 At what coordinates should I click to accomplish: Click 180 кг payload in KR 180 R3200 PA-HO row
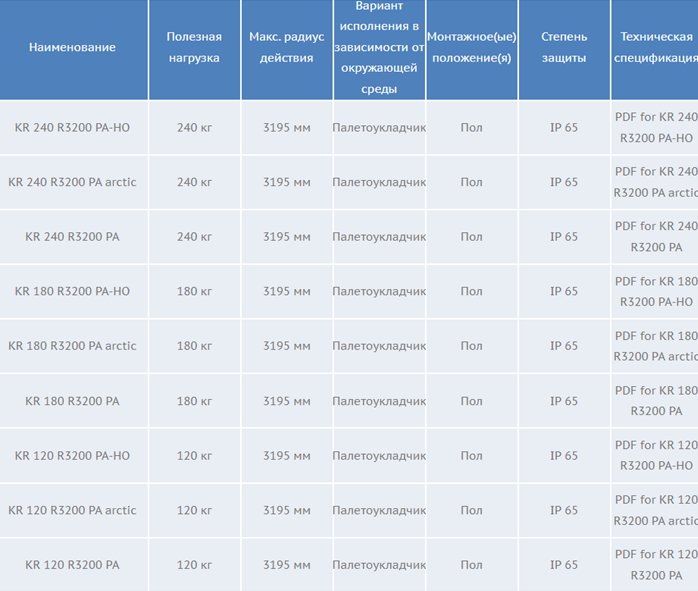(x=194, y=292)
